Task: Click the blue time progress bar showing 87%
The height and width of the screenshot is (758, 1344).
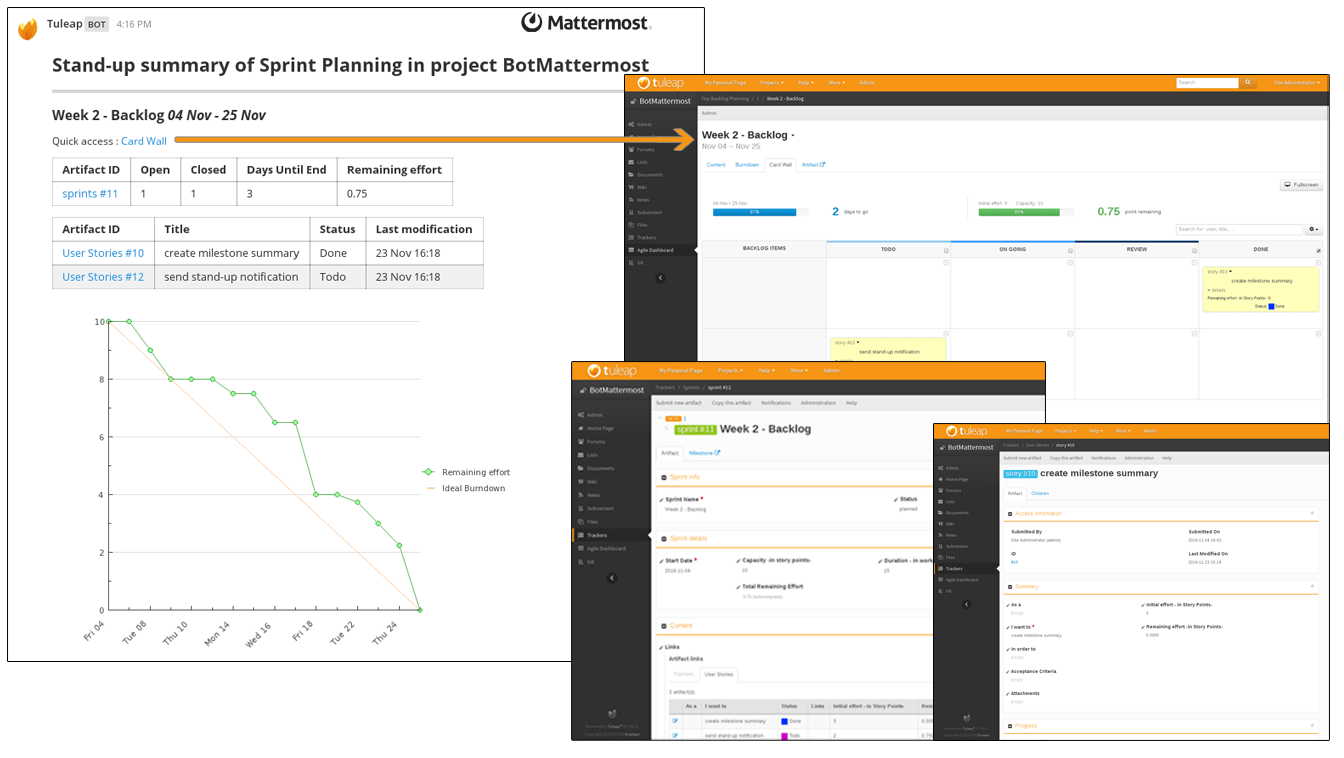Action: 754,212
